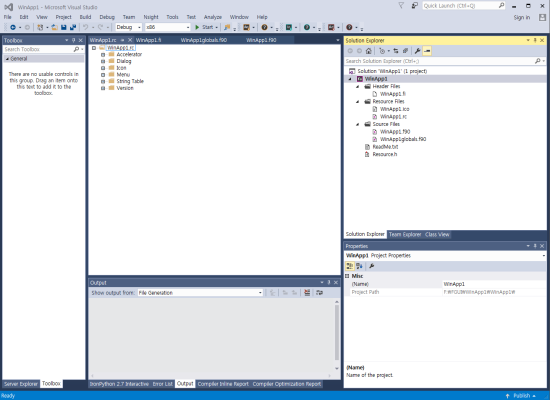The image size is (550, 400).
Task: Click Clear All icon in Output toolbar
Action: tap(307, 293)
